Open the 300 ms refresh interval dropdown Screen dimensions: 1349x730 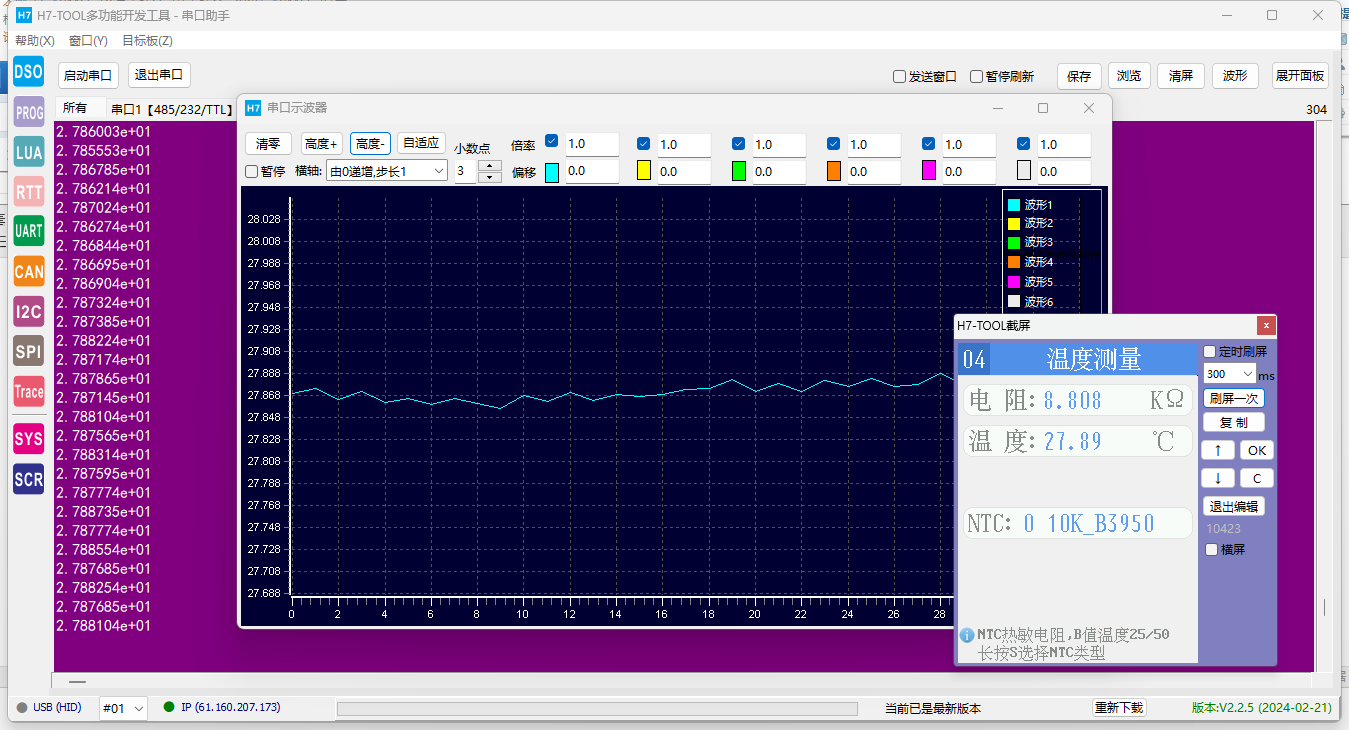point(1229,373)
